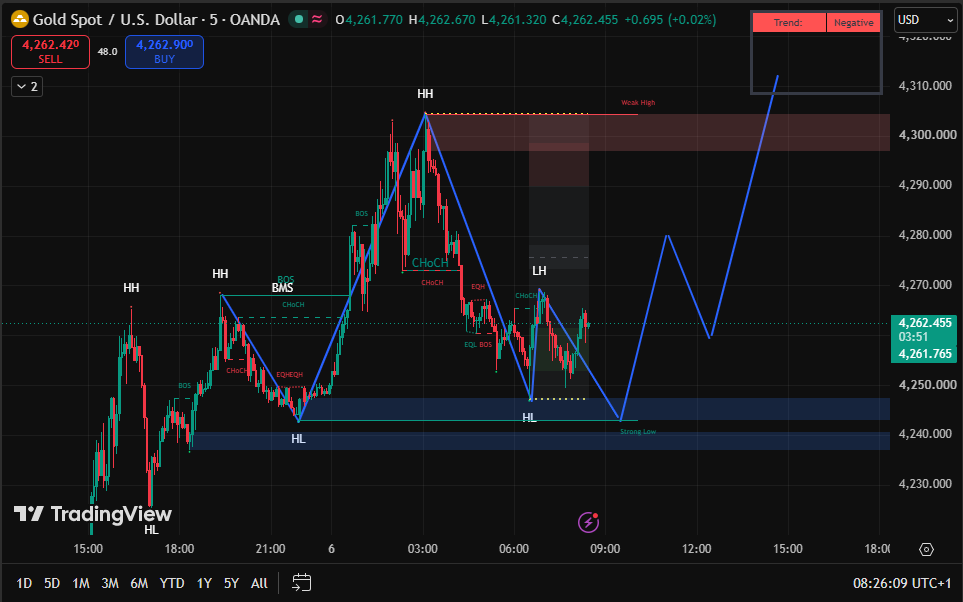This screenshot has width=963, height=602.
Task: Click the red supply zone rectangle
Action: click(657, 132)
